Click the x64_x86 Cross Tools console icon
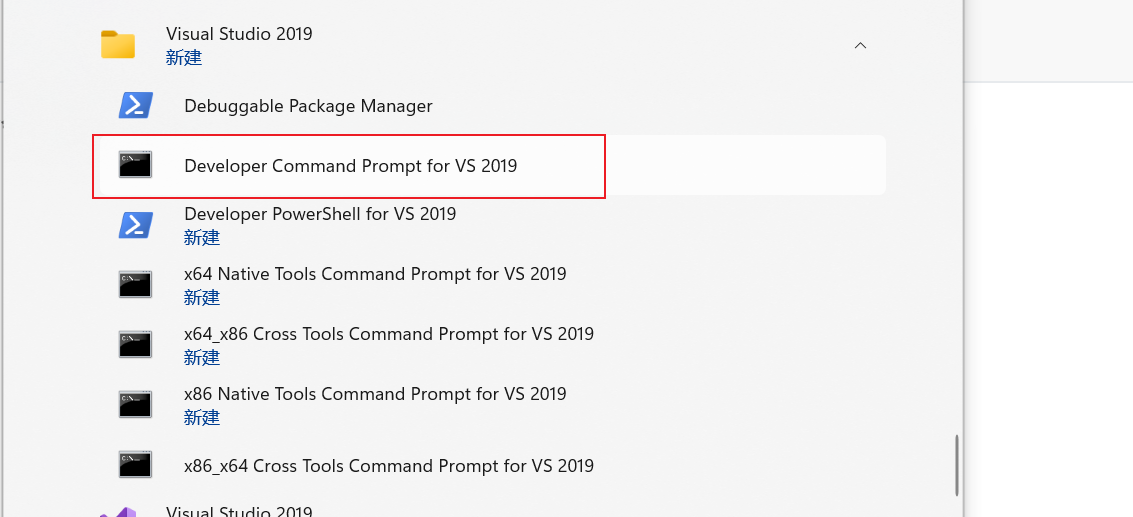The height and width of the screenshot is (517, 1133). pos(135,345)
